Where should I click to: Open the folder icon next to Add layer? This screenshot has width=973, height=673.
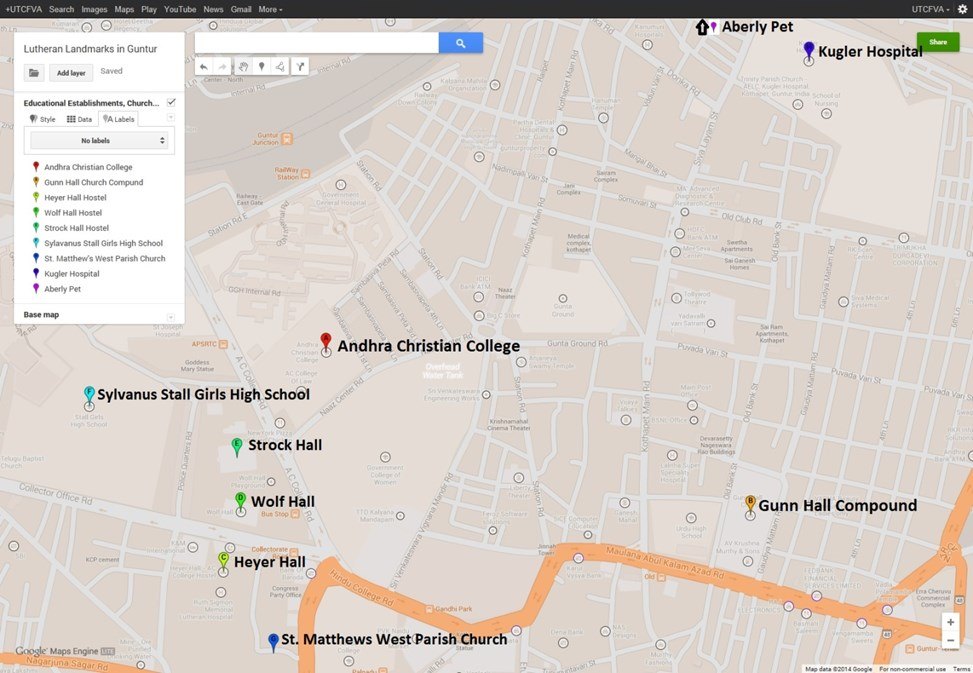pos(34,73)
